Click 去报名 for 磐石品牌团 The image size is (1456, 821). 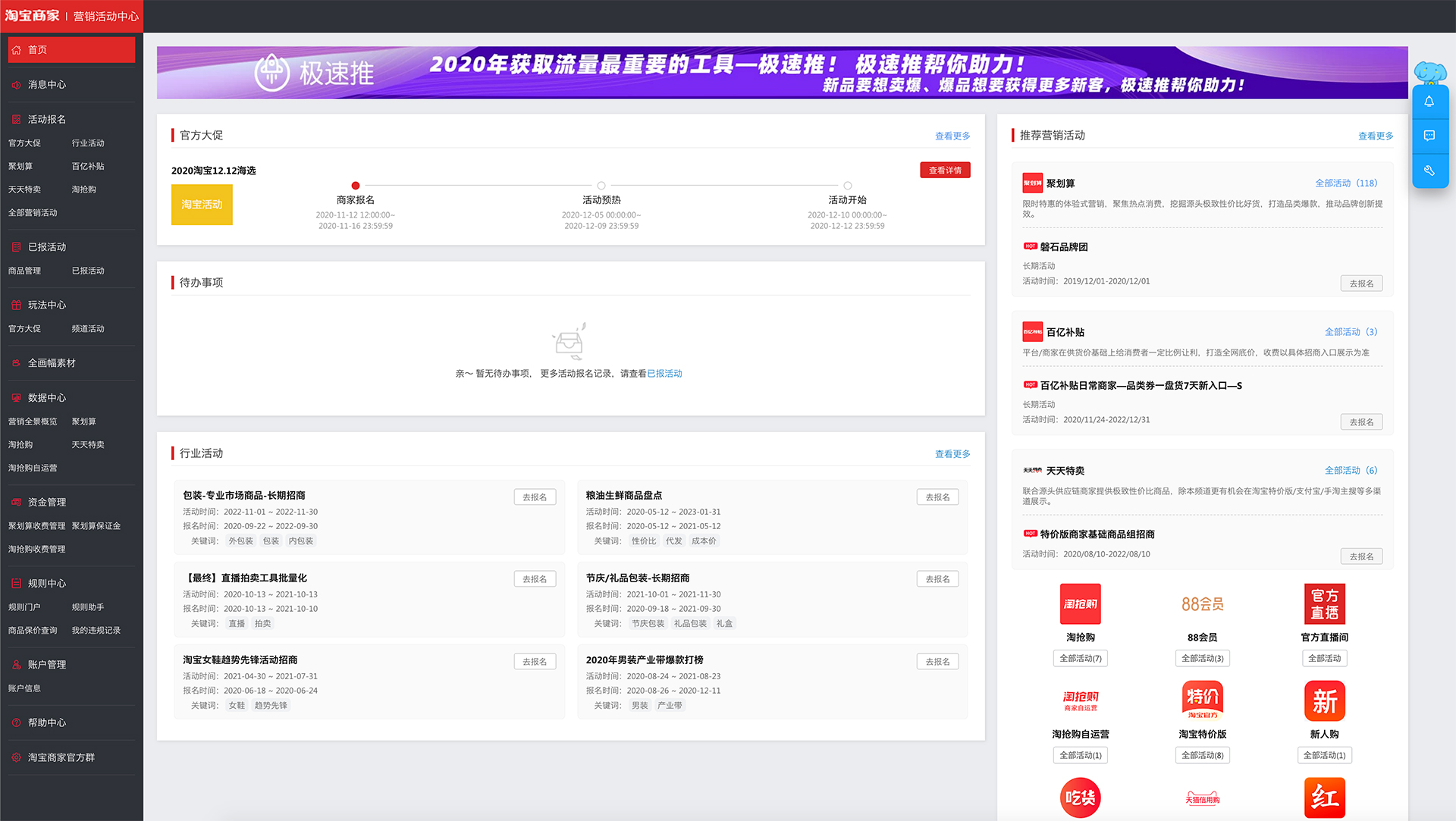click(x=1361, y=284)
